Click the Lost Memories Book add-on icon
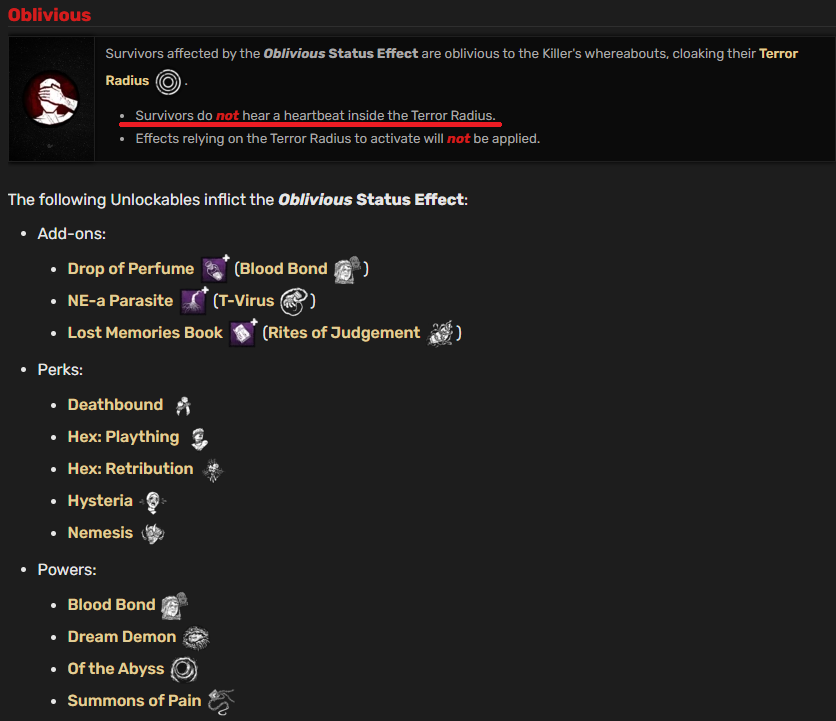Screen dimensions: 836x721 point(243,333)
